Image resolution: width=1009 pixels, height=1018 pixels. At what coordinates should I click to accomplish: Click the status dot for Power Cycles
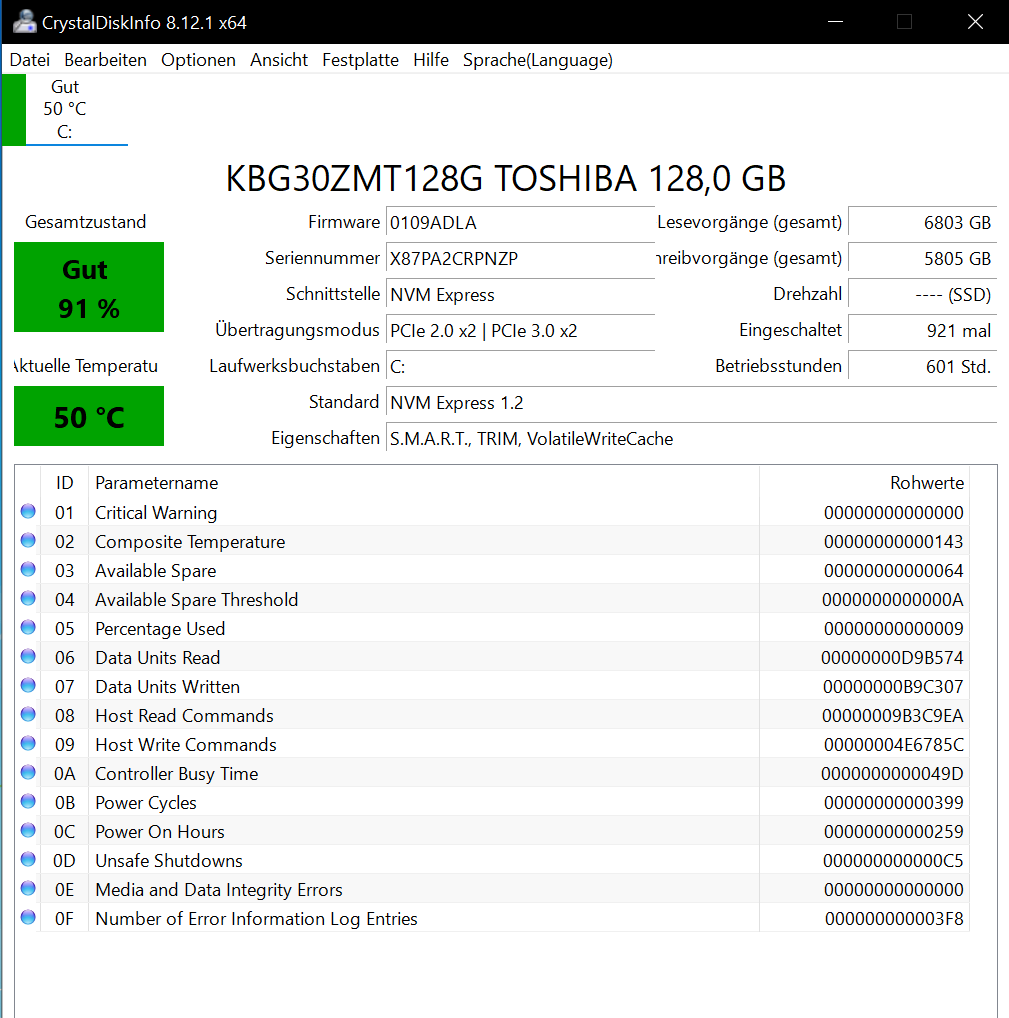tap(28, 801)
